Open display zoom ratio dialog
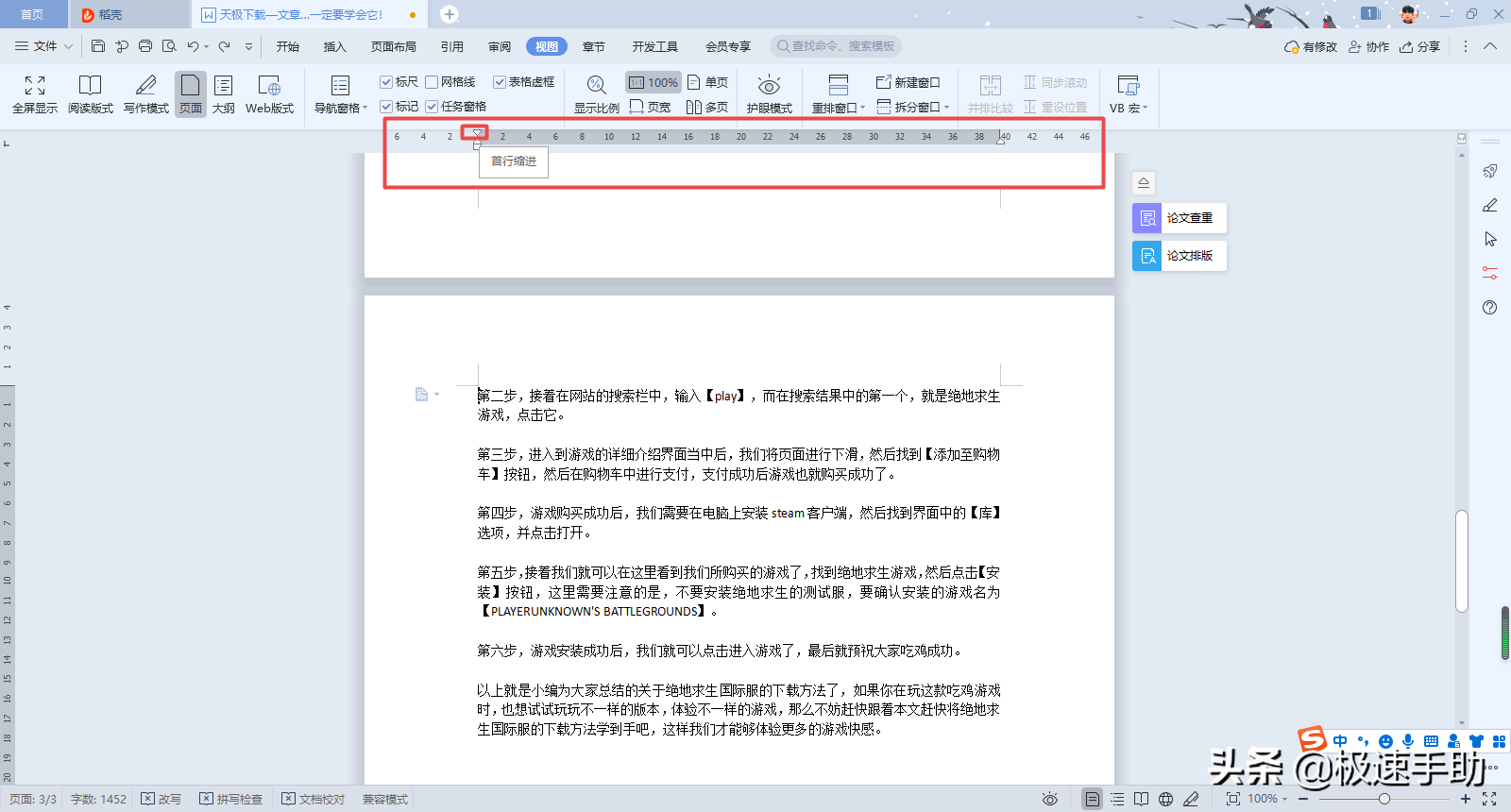The image size is (1511, 812). pos(597,95)
